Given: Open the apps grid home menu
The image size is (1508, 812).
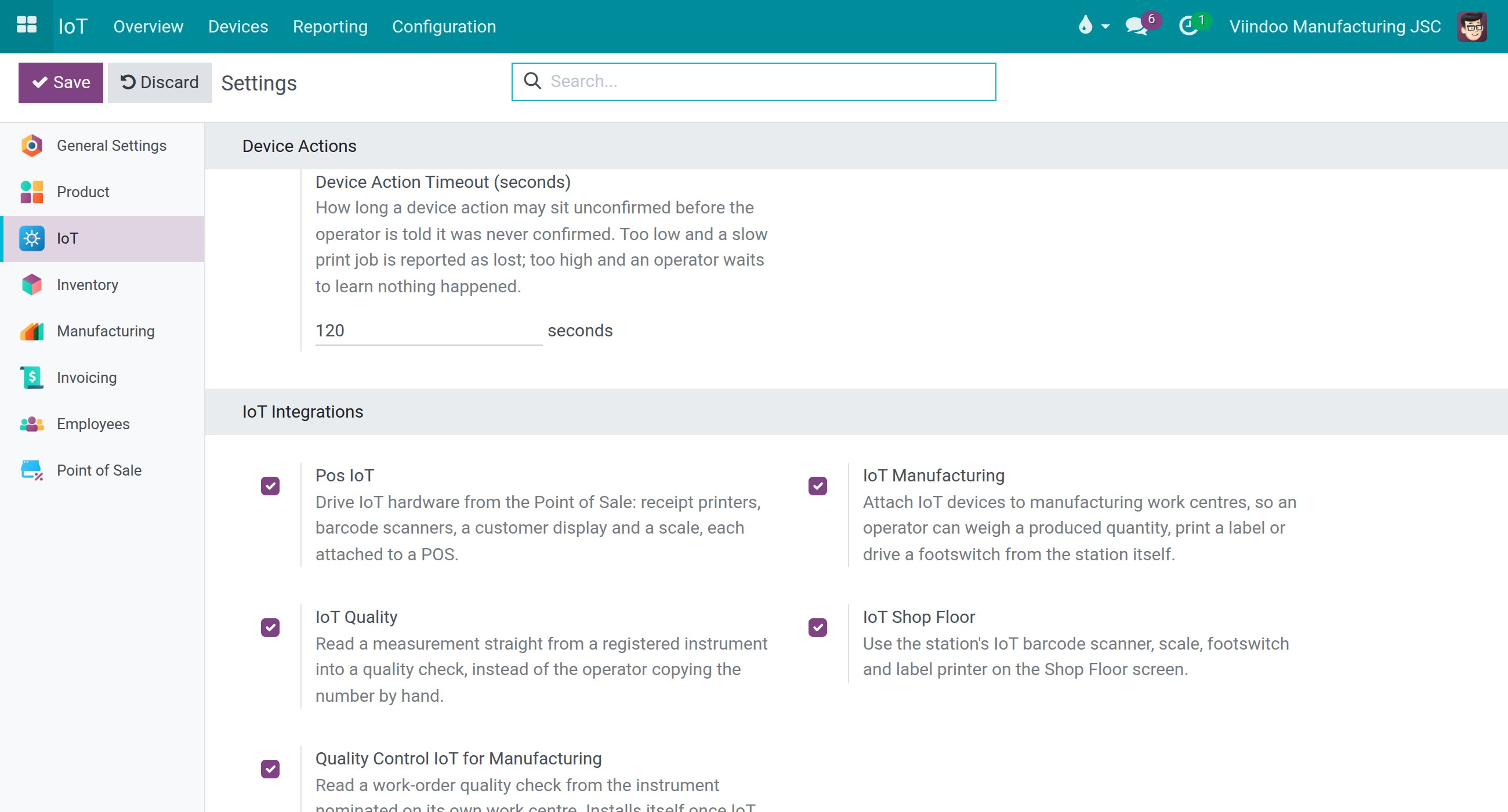Looking at the screenshot, I should (x=26, y=26).
